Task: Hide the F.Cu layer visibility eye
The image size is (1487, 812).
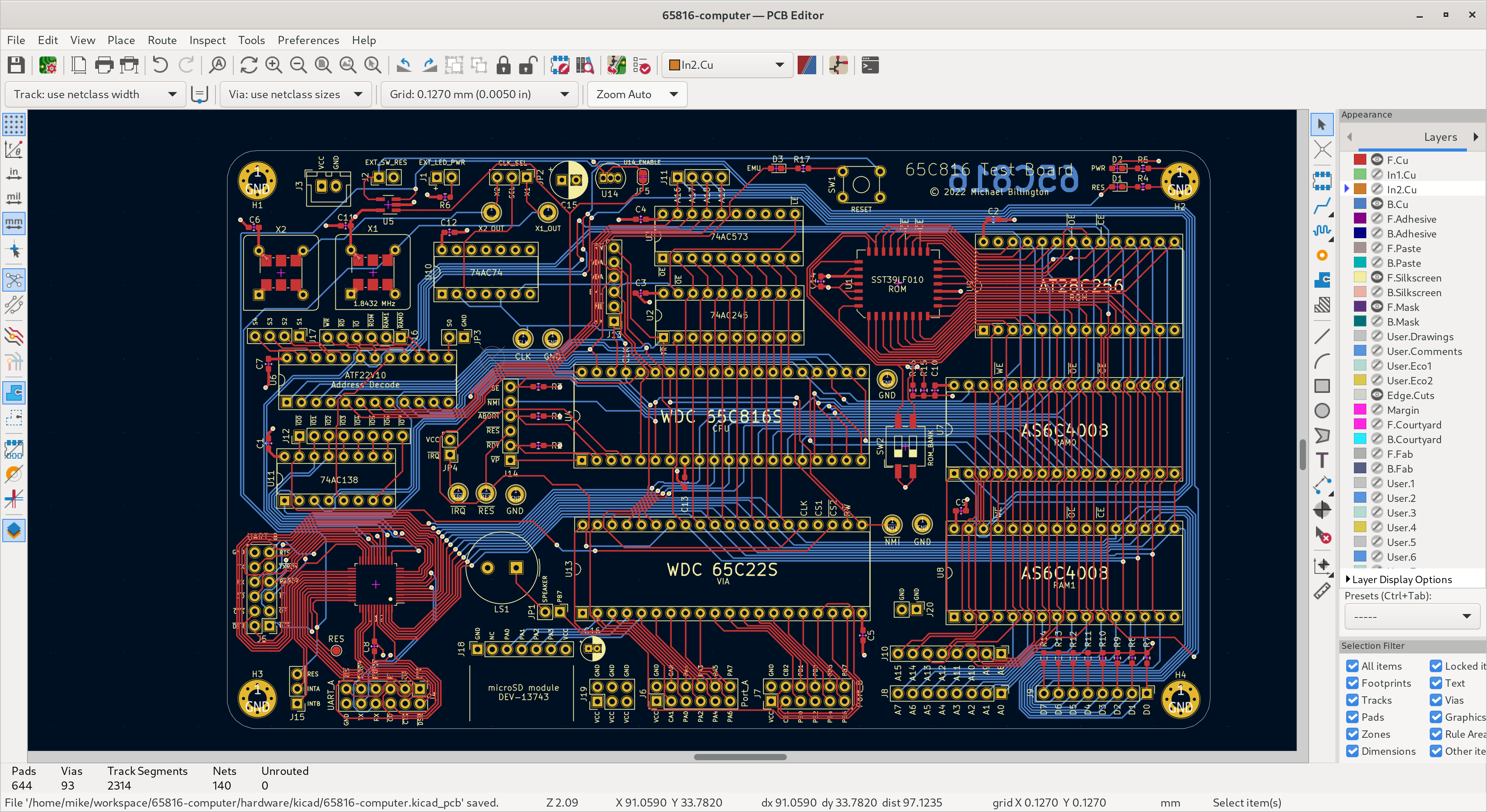Action: point(1377,160)
